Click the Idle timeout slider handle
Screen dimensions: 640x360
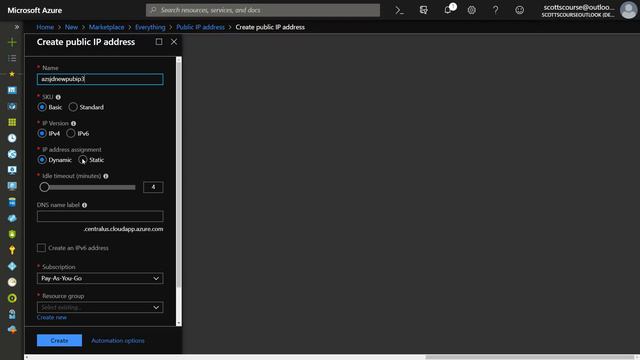[44, 187]
